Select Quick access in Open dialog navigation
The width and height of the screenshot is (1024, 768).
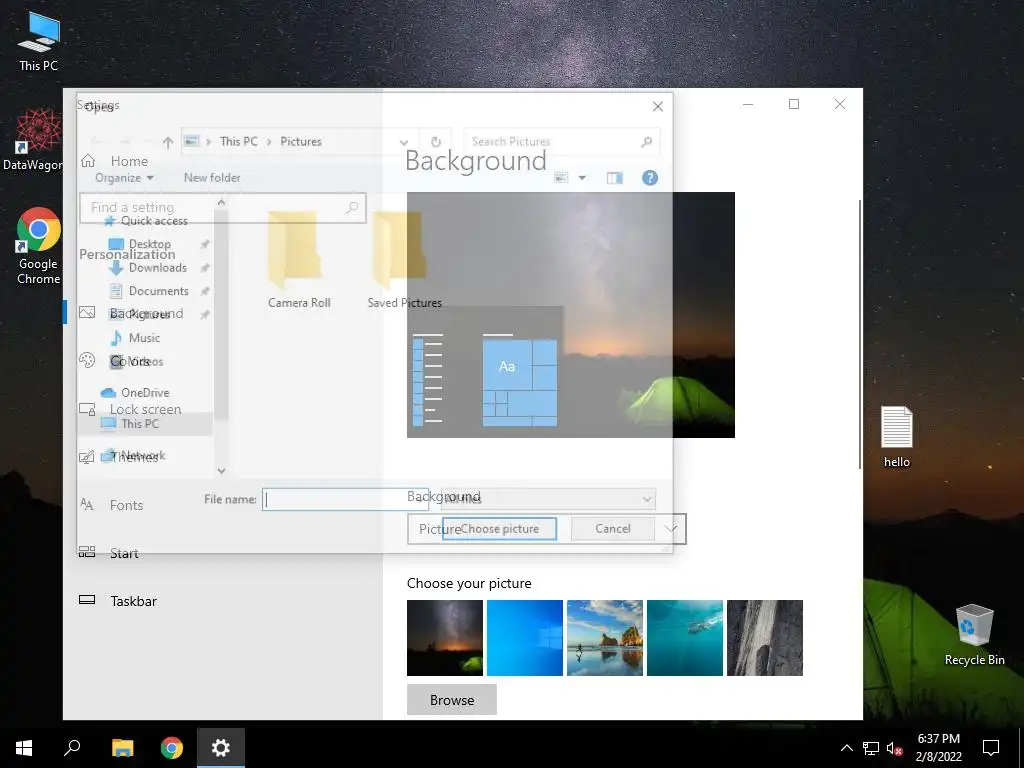154,221
